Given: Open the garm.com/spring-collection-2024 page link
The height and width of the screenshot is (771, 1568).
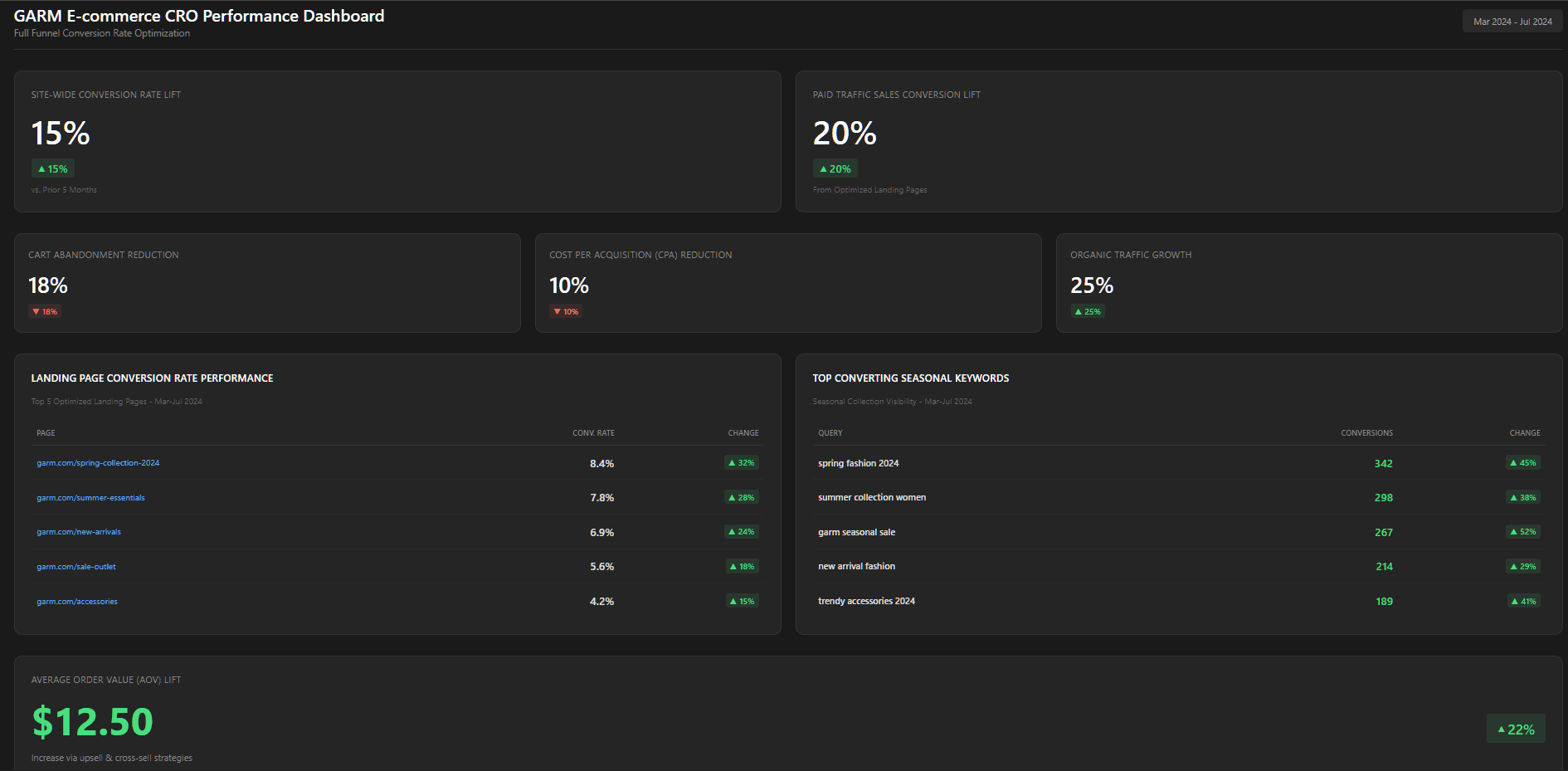Looking at the screenshot, I should click(x=98, y=463).
